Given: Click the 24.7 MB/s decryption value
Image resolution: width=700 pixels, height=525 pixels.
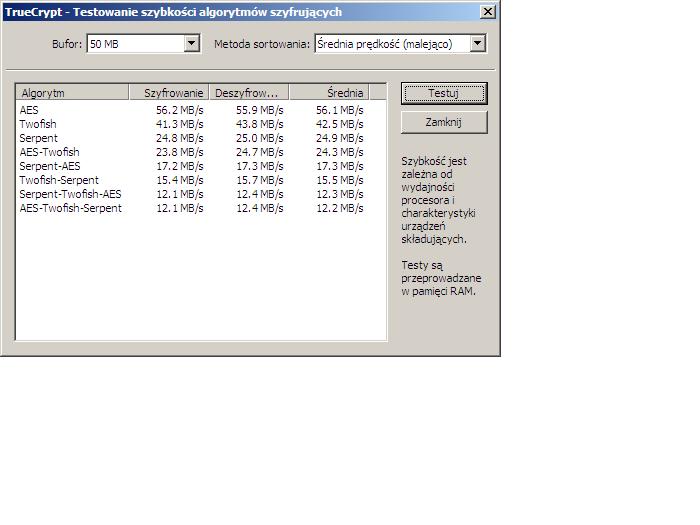Looking at the screenshot, I should (x=259, y=152).
